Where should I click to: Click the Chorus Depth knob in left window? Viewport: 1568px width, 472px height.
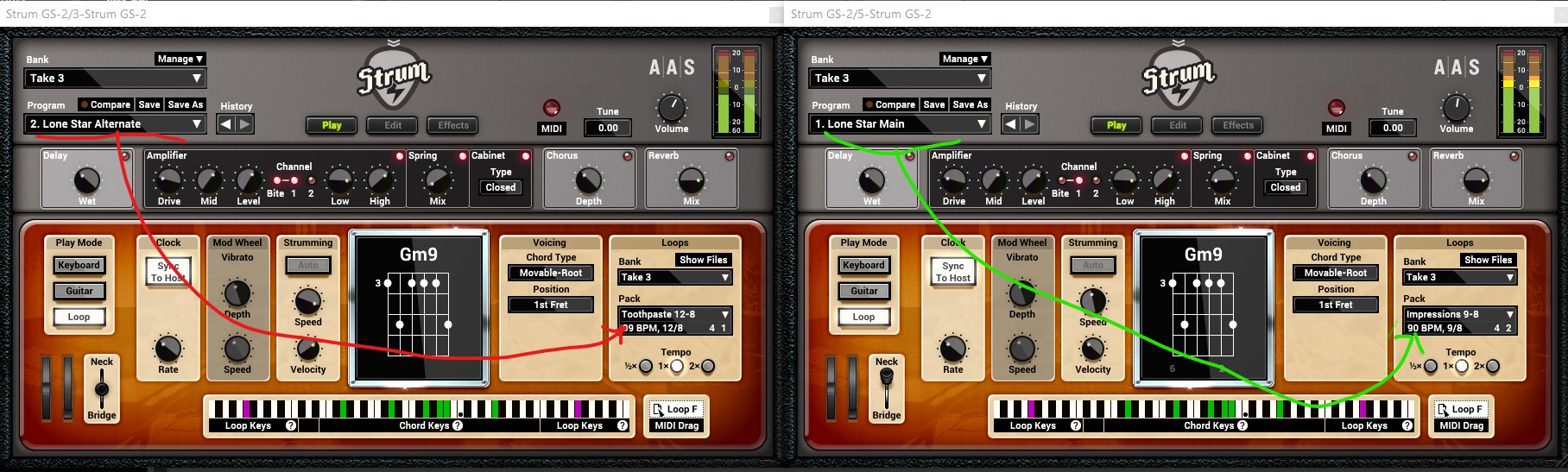589,180
